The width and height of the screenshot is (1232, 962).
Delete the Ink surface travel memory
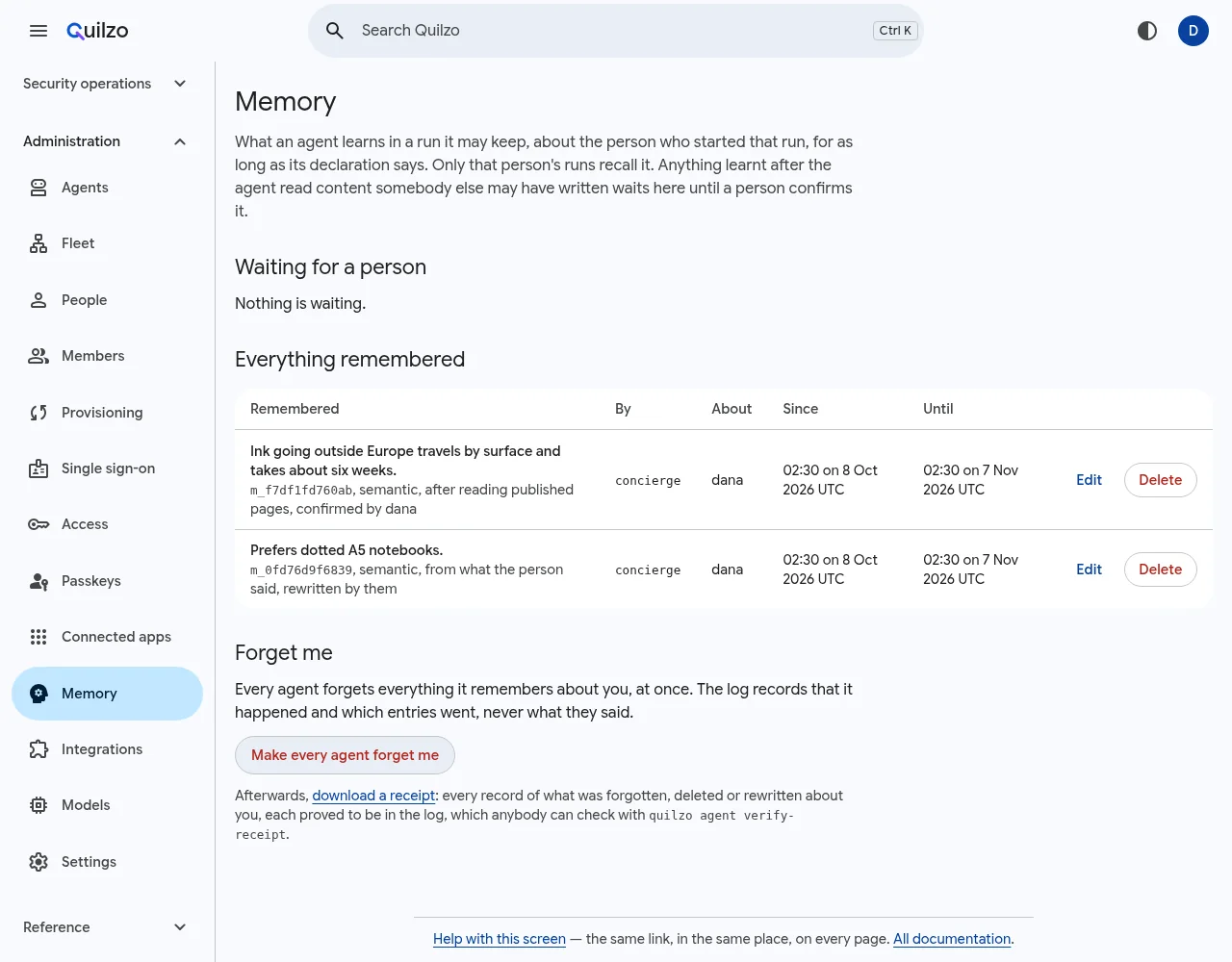tap(1160, 480)
